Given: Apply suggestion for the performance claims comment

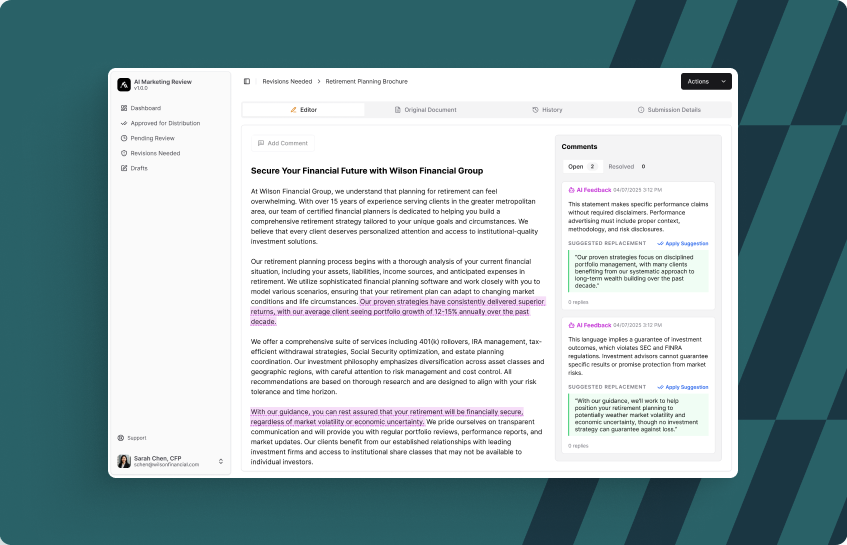Looking at the screenshot, I should click(683, 243).
